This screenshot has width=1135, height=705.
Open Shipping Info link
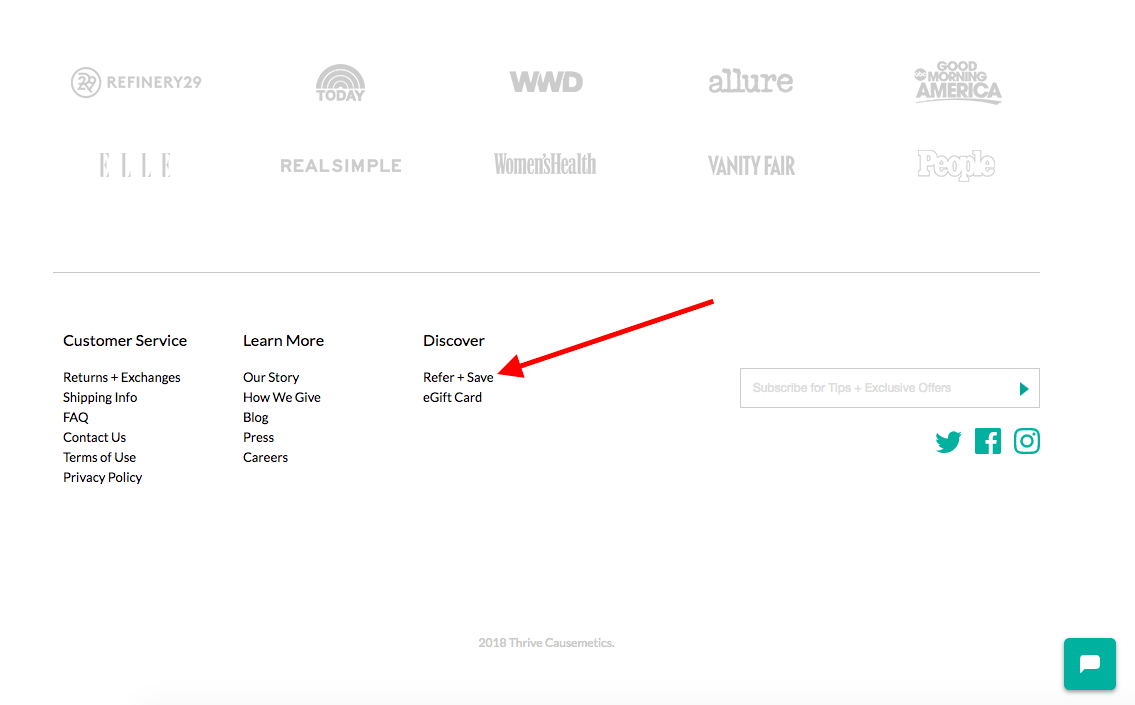click(100, 397)
